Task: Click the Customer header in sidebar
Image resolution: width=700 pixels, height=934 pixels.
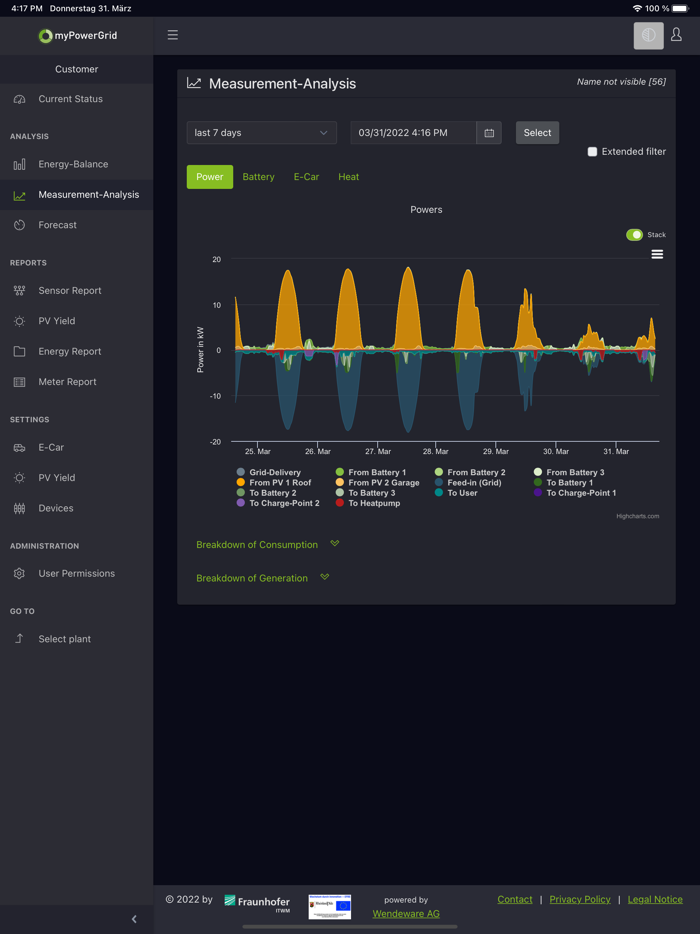Action: pyautogui.click(x=76, y=69)
